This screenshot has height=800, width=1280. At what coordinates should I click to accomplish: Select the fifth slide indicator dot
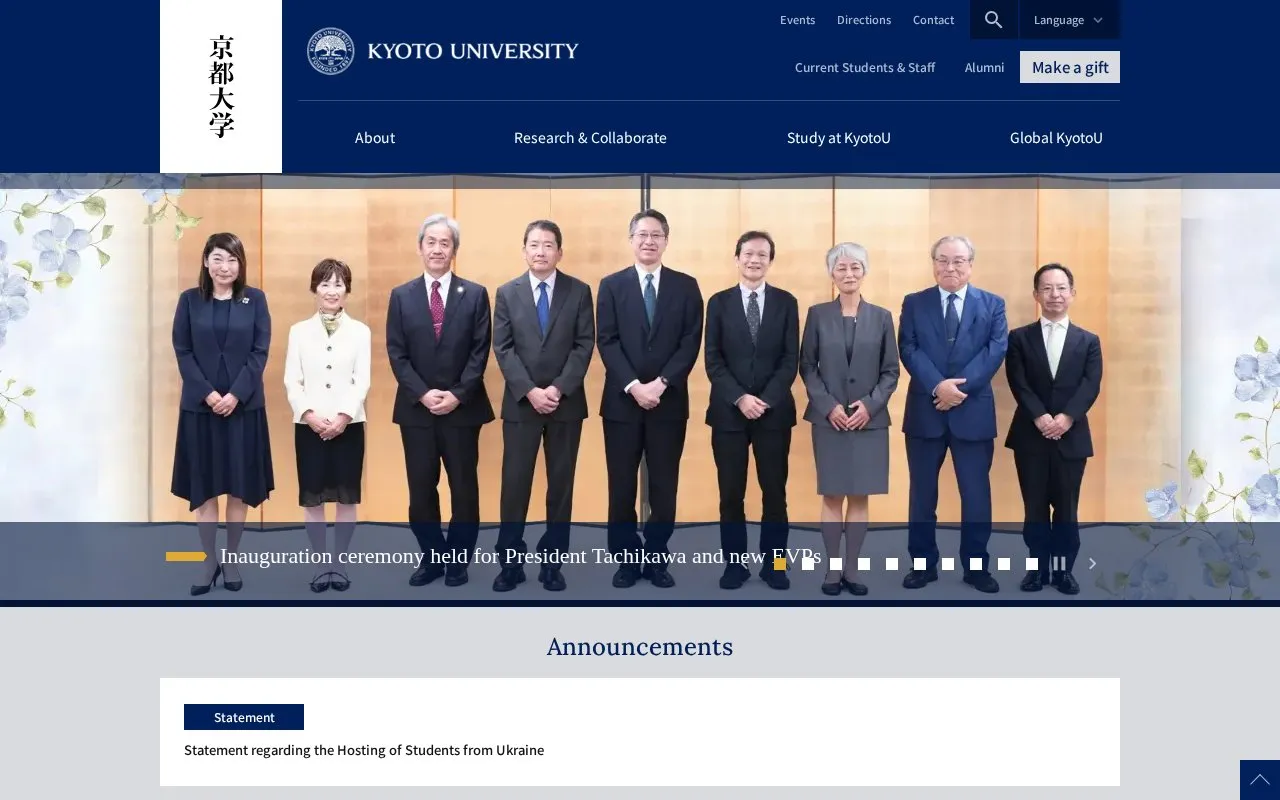(x=892, y=564)
